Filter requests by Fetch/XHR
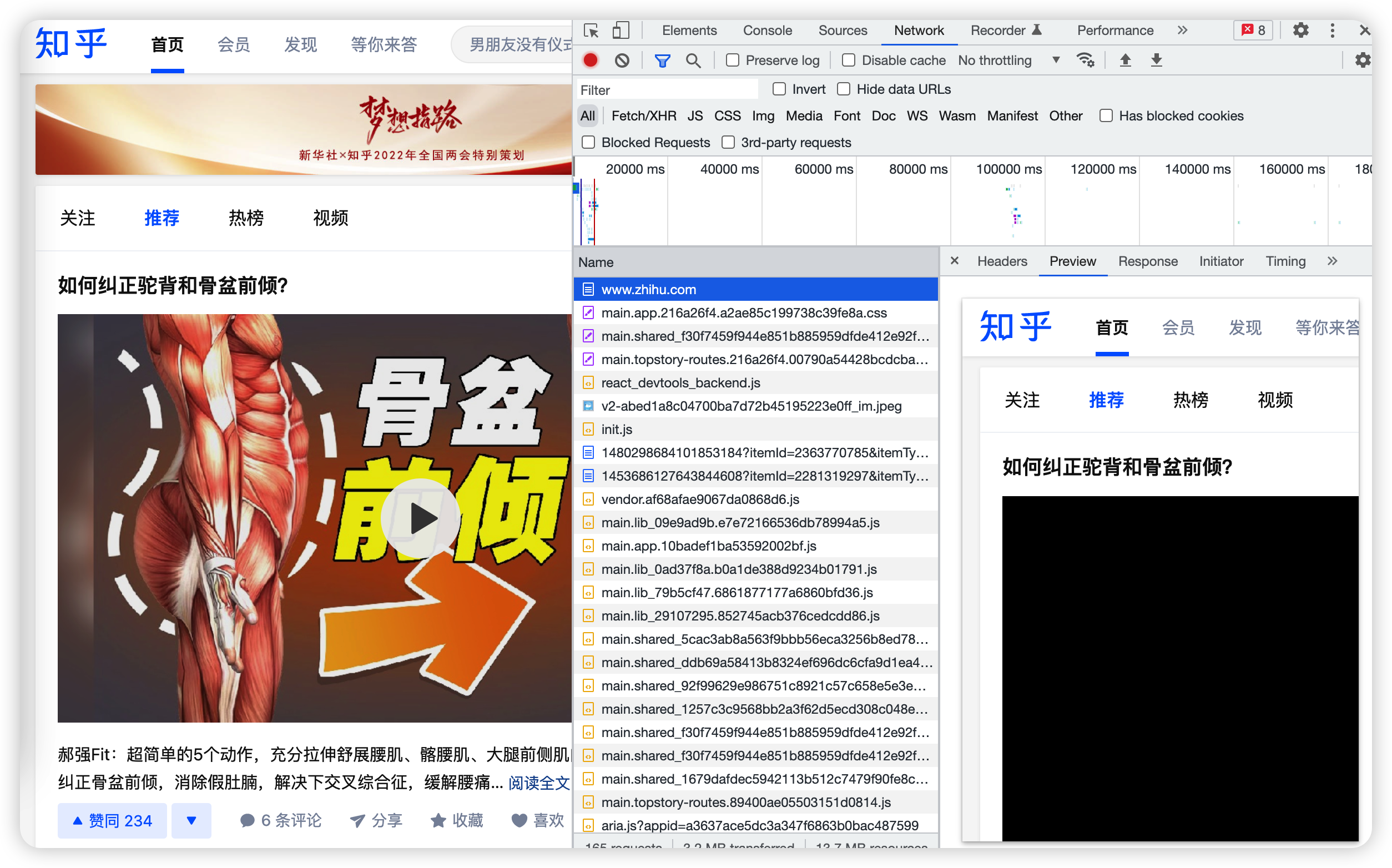The image size is (1392, 868). 643,116
